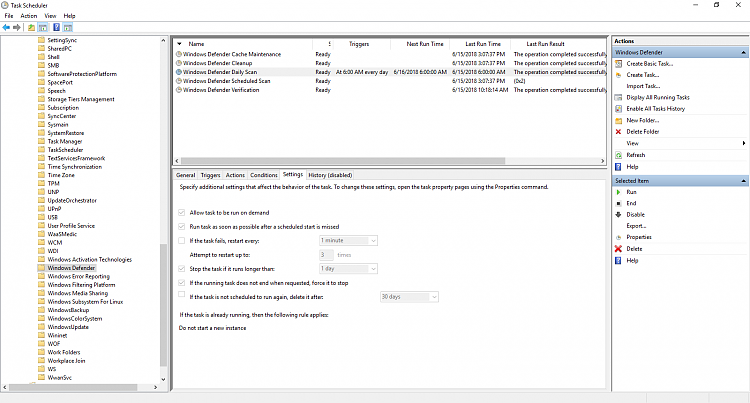Image resolution: width=750 pixels, height=403 pixels.
Task: Select the UpdateOrchestrator folder
Action: 72,200
